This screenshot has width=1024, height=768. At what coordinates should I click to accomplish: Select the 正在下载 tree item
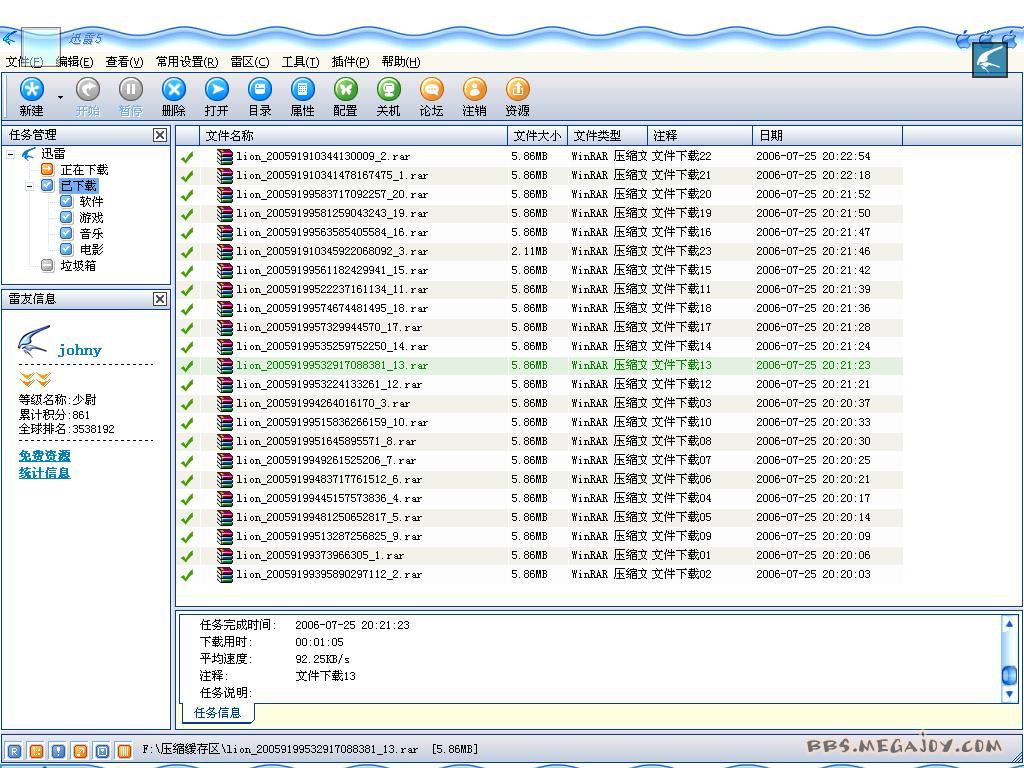[x=84, y=170]
